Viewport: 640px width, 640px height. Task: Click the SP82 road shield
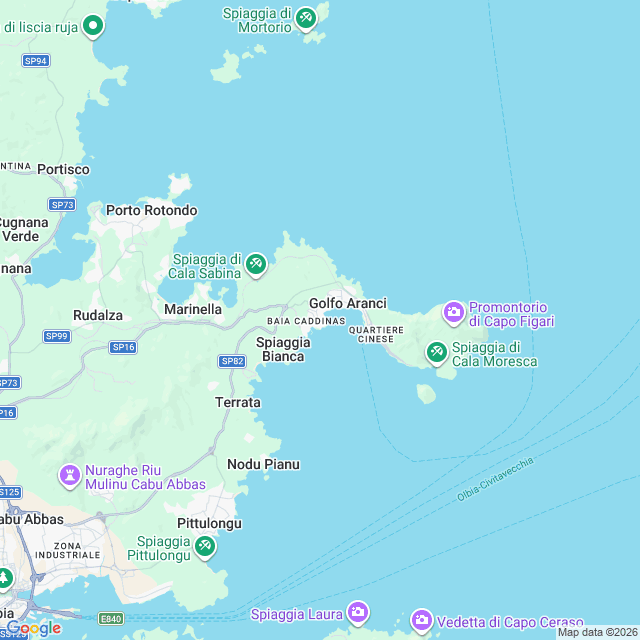click(232, 361)
